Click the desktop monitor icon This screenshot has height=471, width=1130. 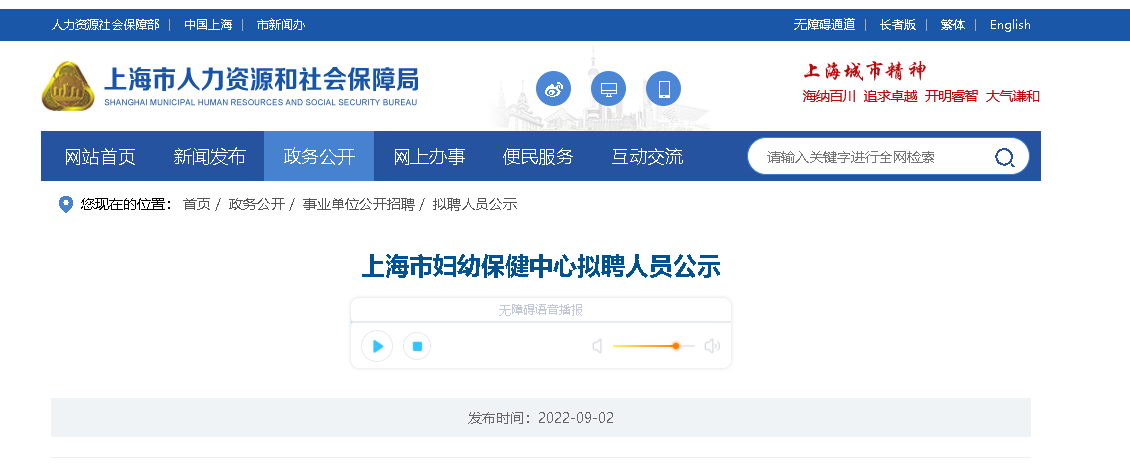tap(608, 89)
